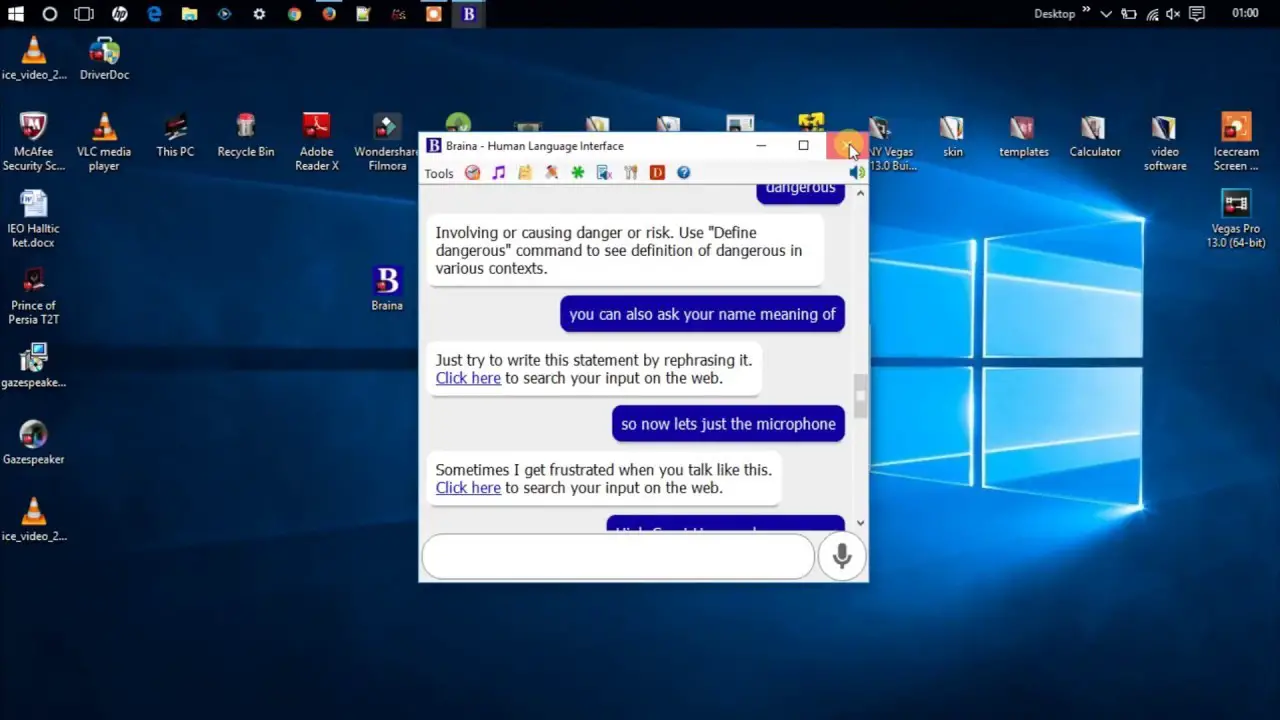Switch to Braina taskbar button
This screenshot has height=720, width=1280.
(469, 14)
